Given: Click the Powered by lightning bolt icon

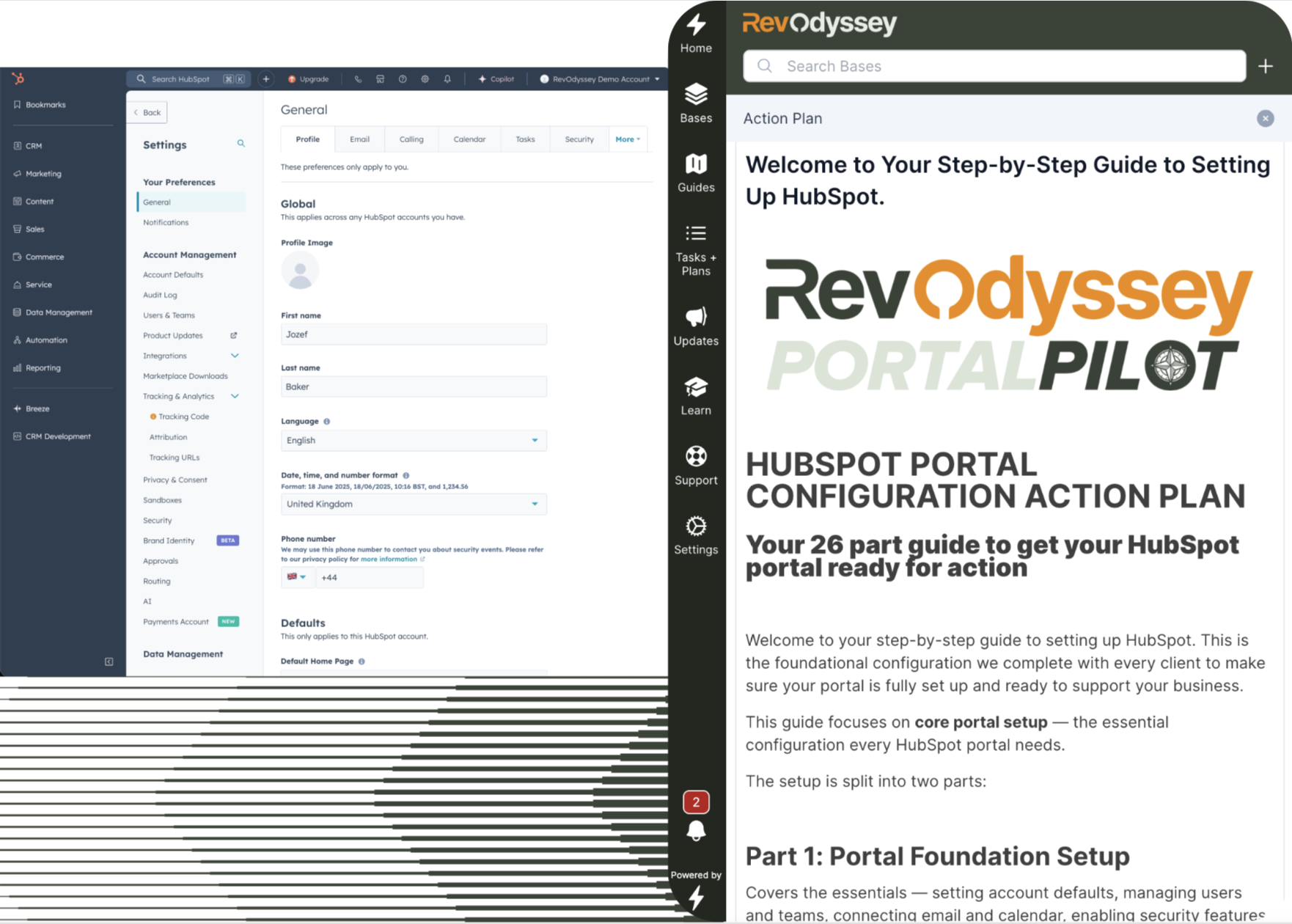Looking at the screenshot, I should tap(696, 897).
